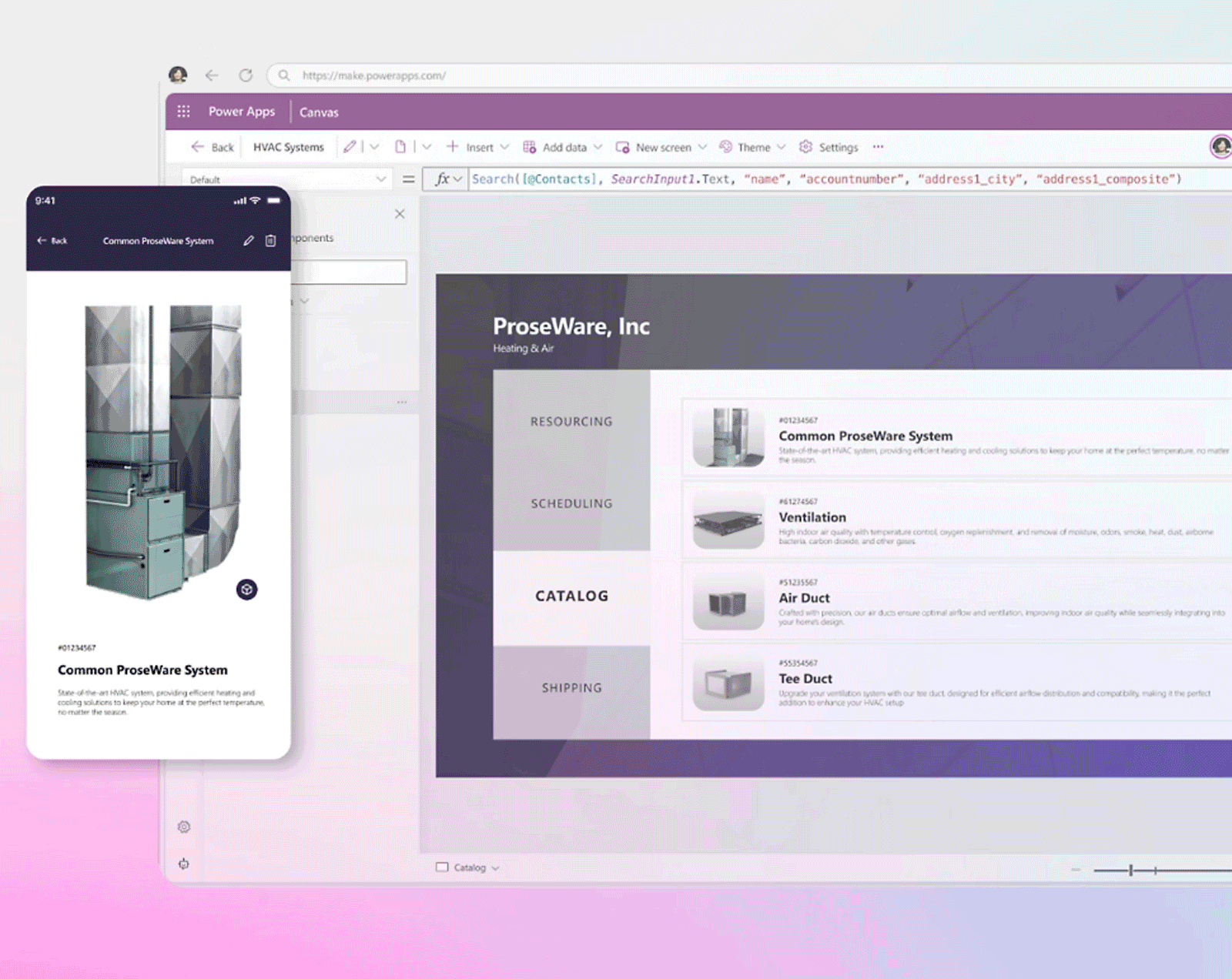Select the New screen icon
1232x979 pixels.
pos(622,146)
